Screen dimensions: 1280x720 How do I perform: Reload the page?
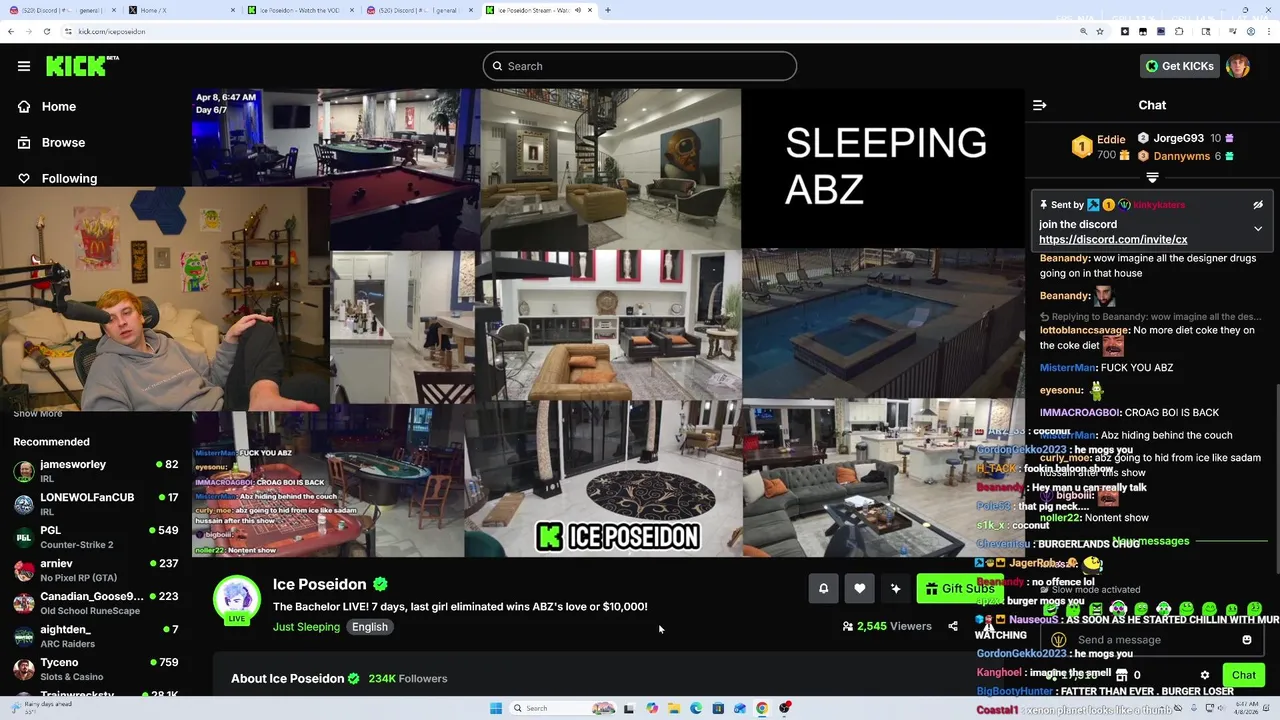46,31
